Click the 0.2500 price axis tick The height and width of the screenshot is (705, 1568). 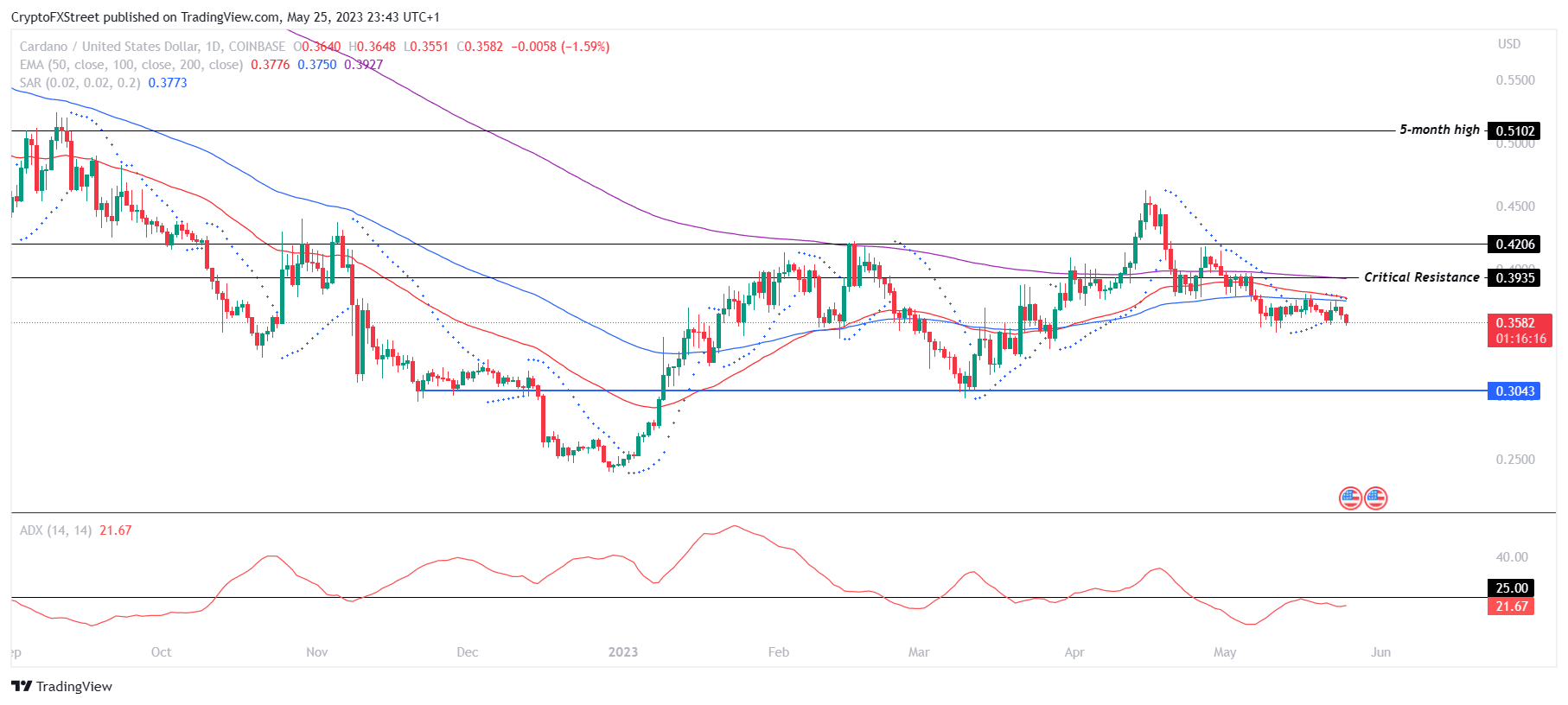[x=1515, y=460]
